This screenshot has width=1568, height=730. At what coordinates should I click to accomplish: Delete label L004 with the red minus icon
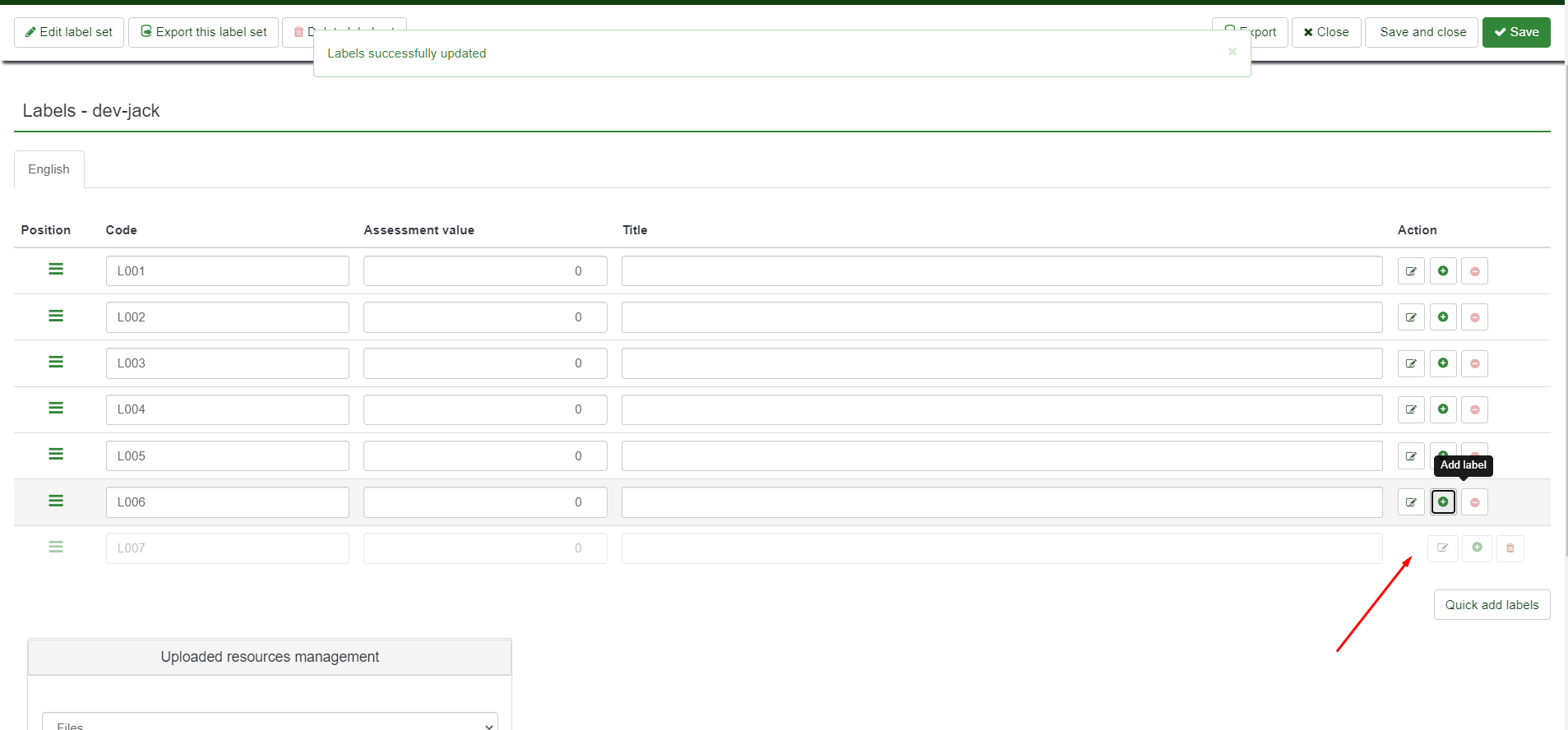click(1475, 409)
